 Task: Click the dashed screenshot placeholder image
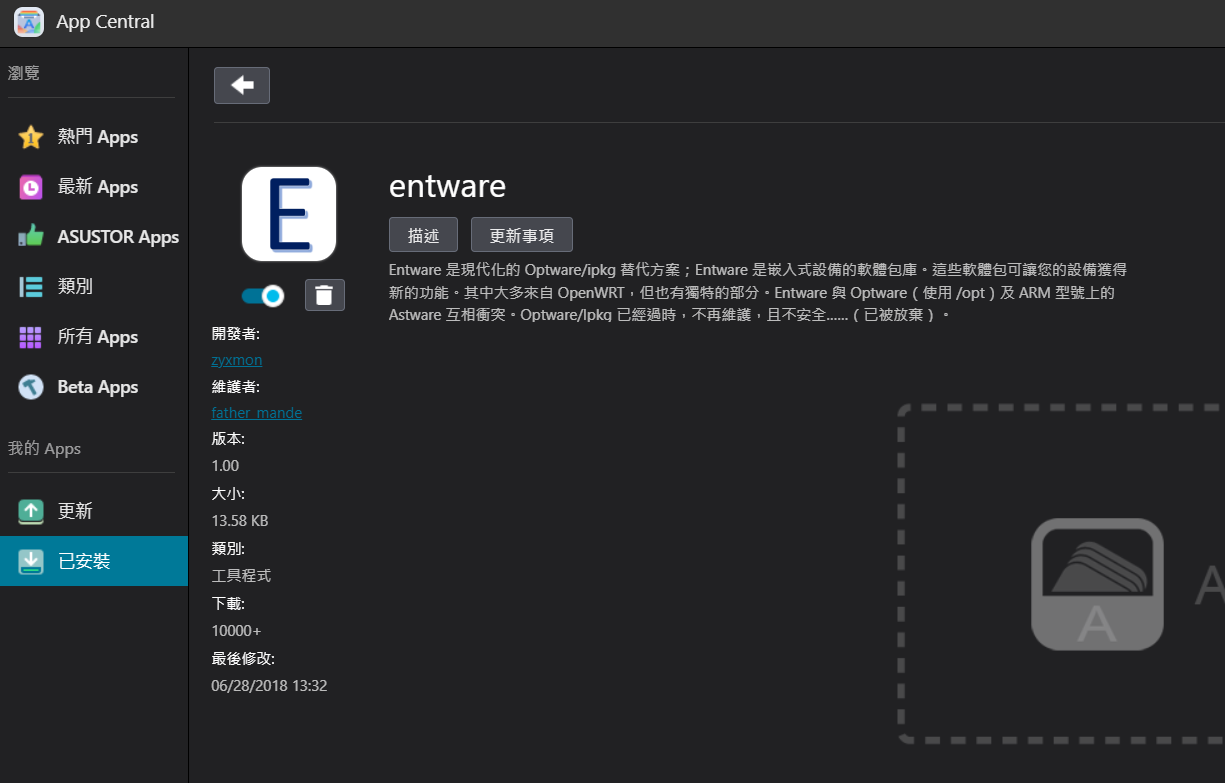(x=1062, y=574)
